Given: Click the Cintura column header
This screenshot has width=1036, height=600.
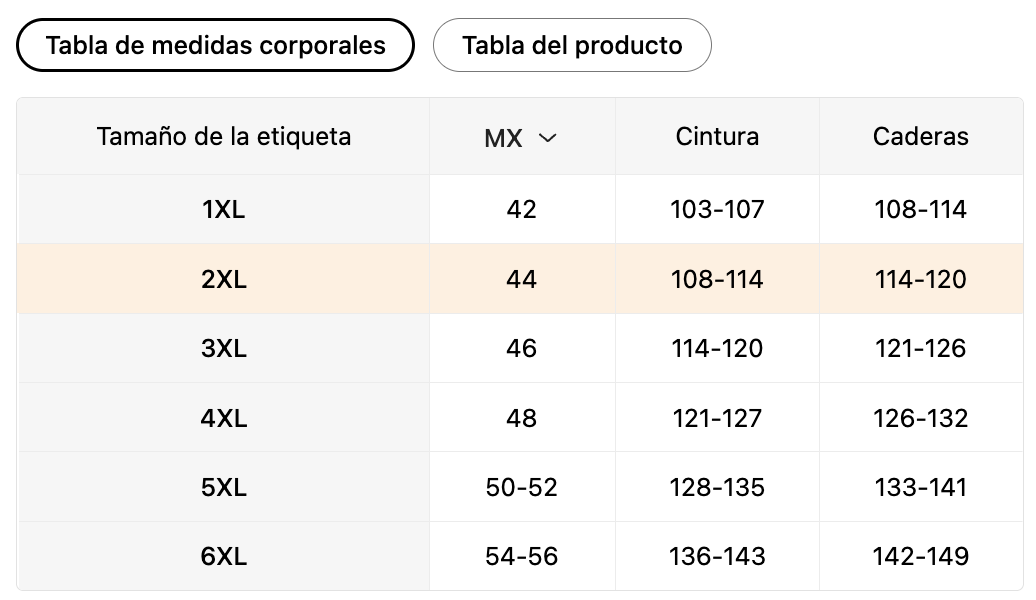Looking at the screenshot, I should 717,136.
